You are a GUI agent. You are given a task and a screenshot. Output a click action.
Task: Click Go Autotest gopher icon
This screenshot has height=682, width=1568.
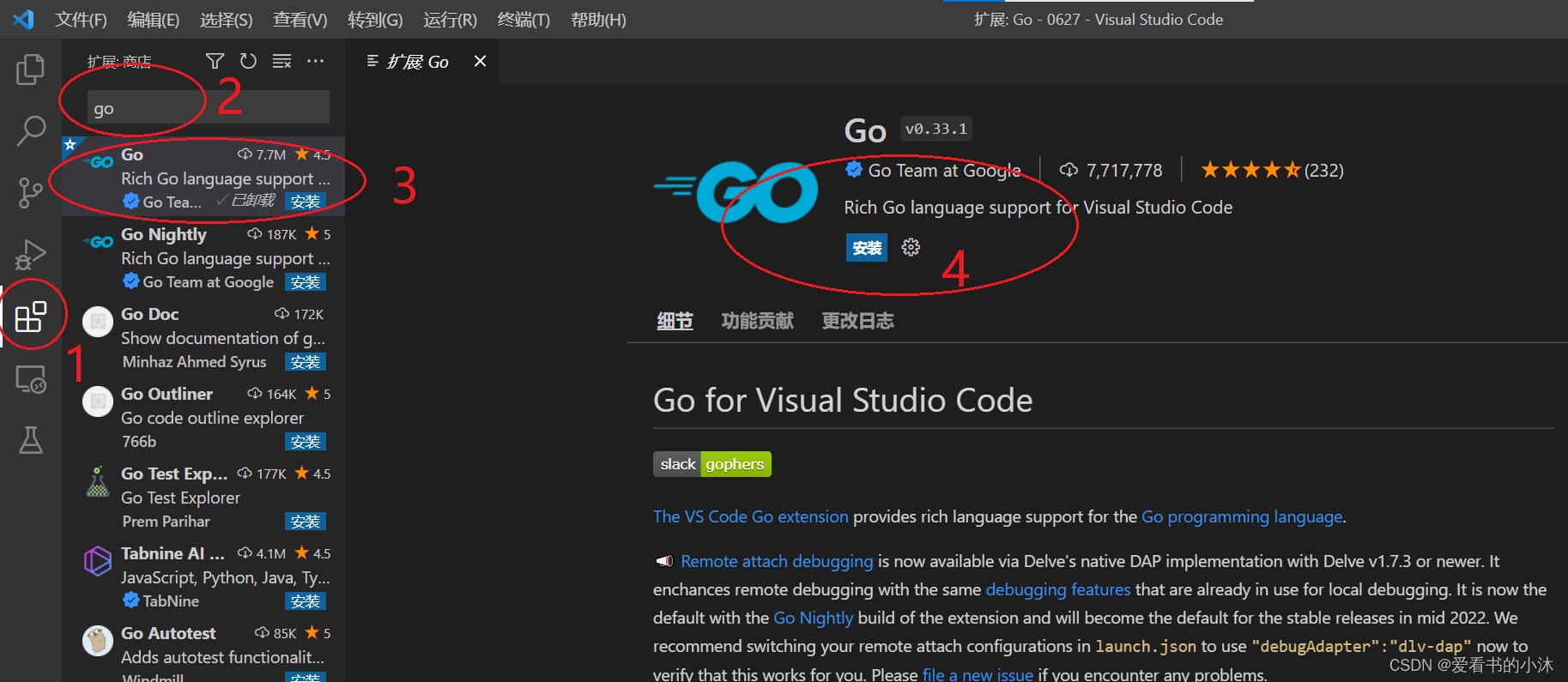pyautogui.click(x=98, y=641)
